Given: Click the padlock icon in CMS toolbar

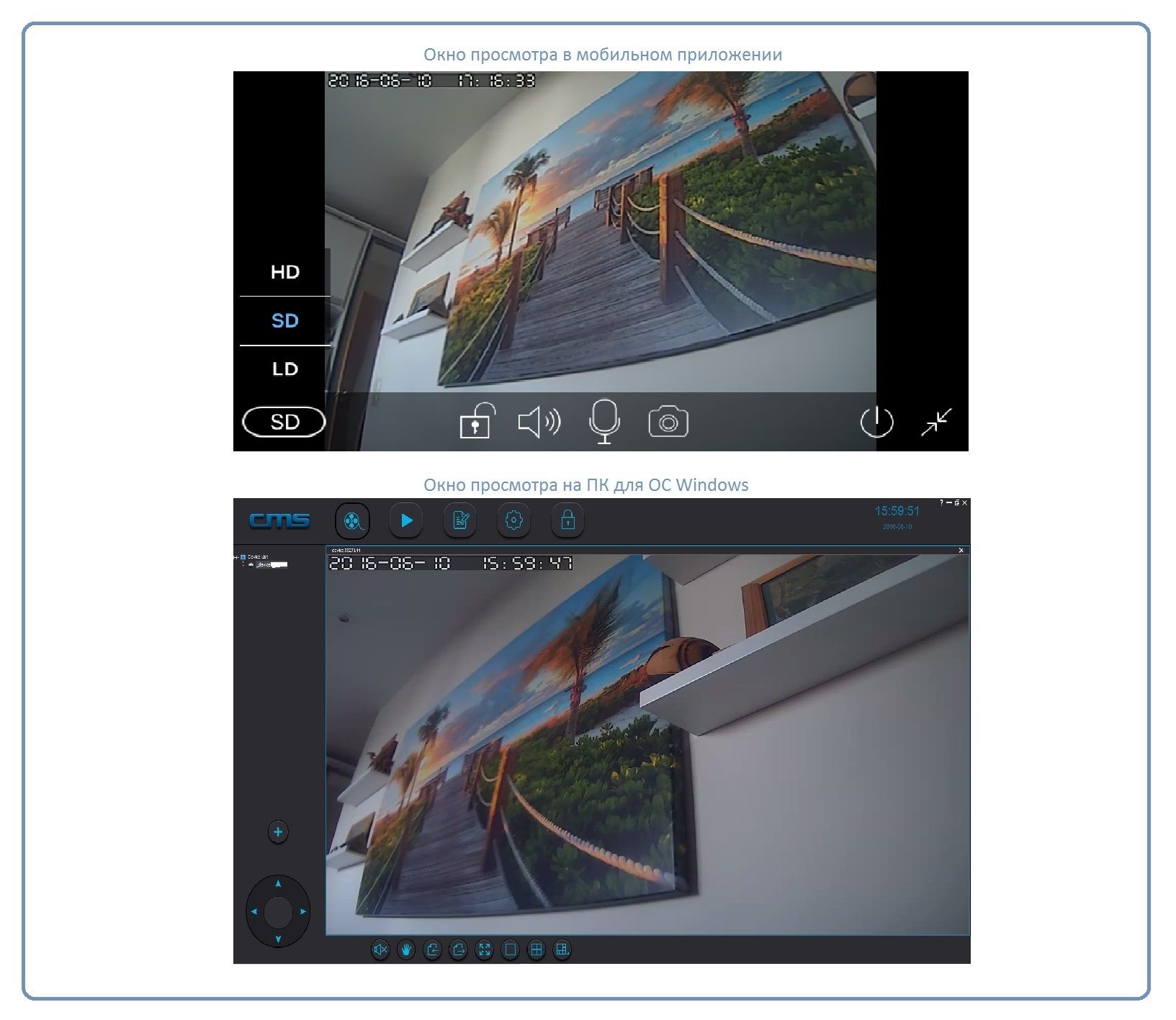Looking at the screenshot, I should (x=567, y=520).
